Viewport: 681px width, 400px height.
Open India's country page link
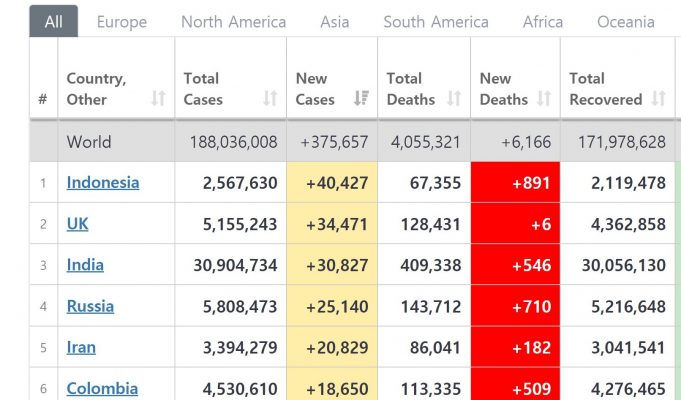coord(85,265)
